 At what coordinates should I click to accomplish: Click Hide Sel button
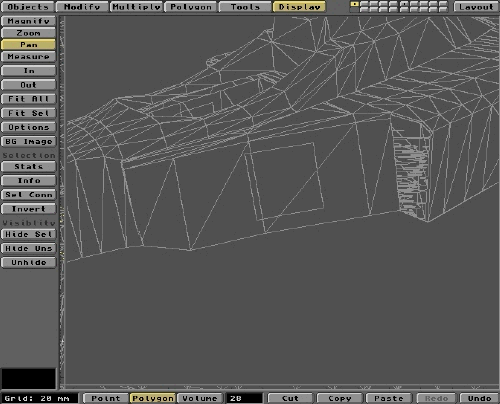point(29,234)
